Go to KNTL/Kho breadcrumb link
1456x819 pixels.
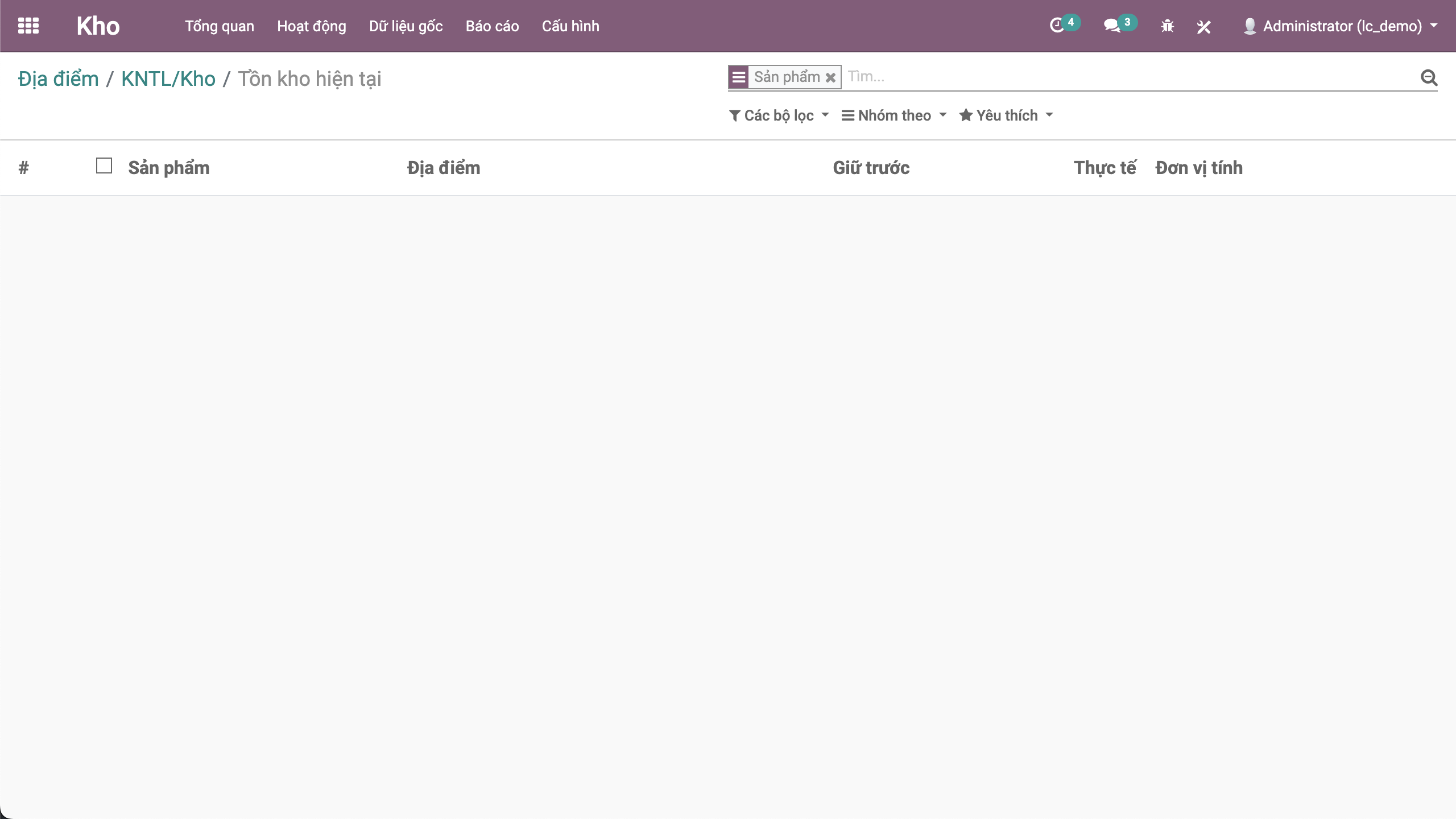pyautogui.click(x=168, y=79)
